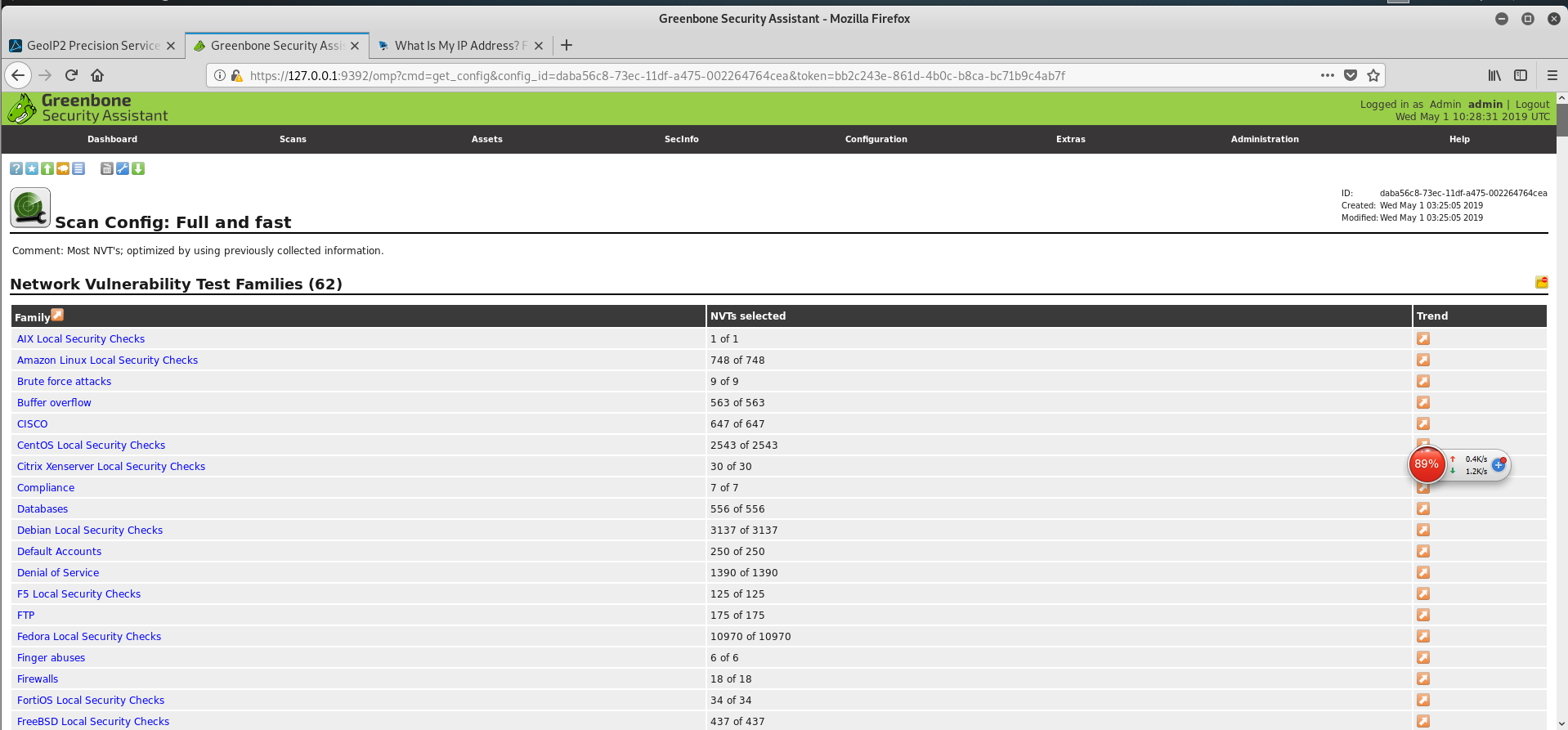Open the Help menu in the navigation bar

point(1459,139)
